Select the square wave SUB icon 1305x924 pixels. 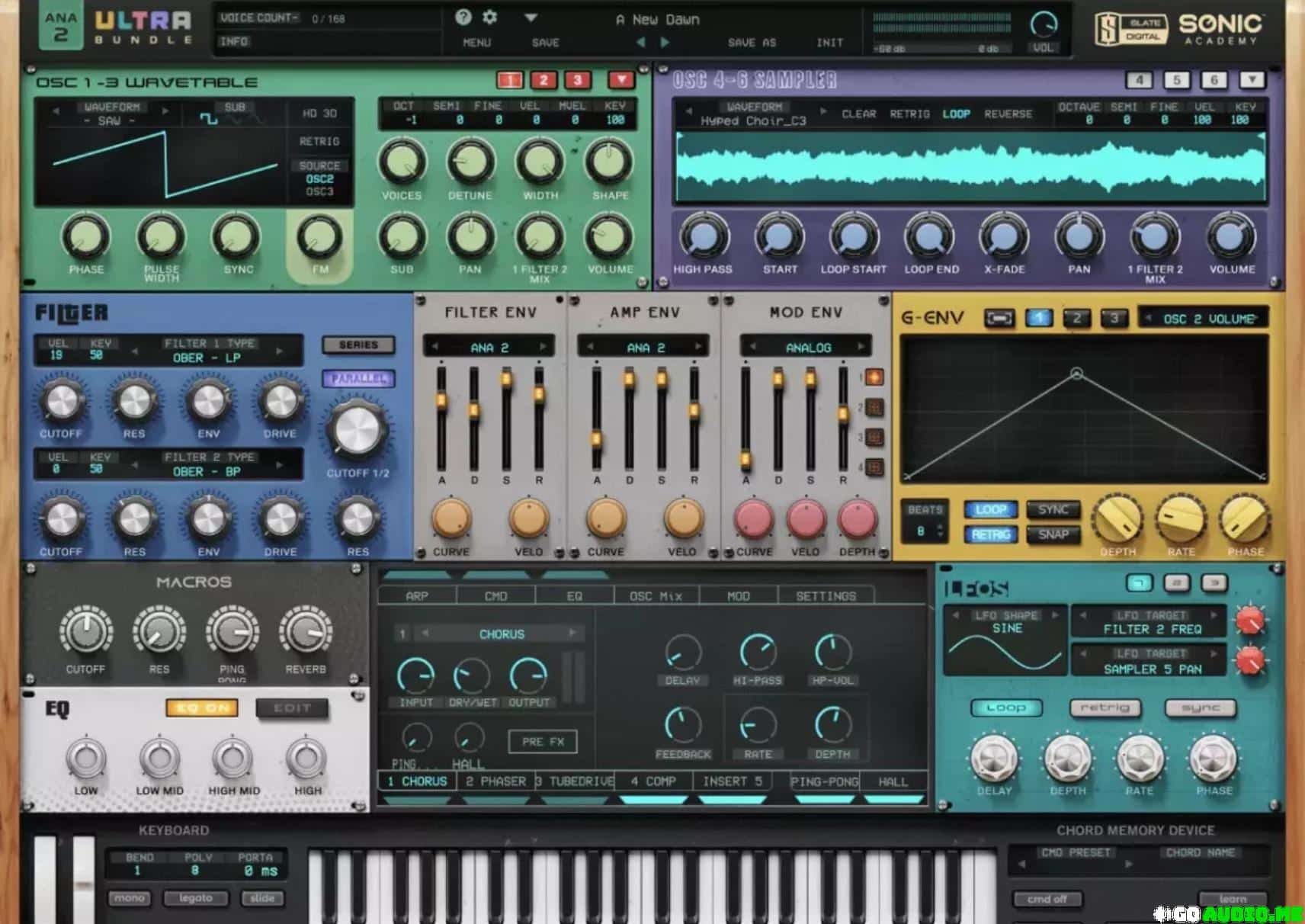[x=207, y=119]
